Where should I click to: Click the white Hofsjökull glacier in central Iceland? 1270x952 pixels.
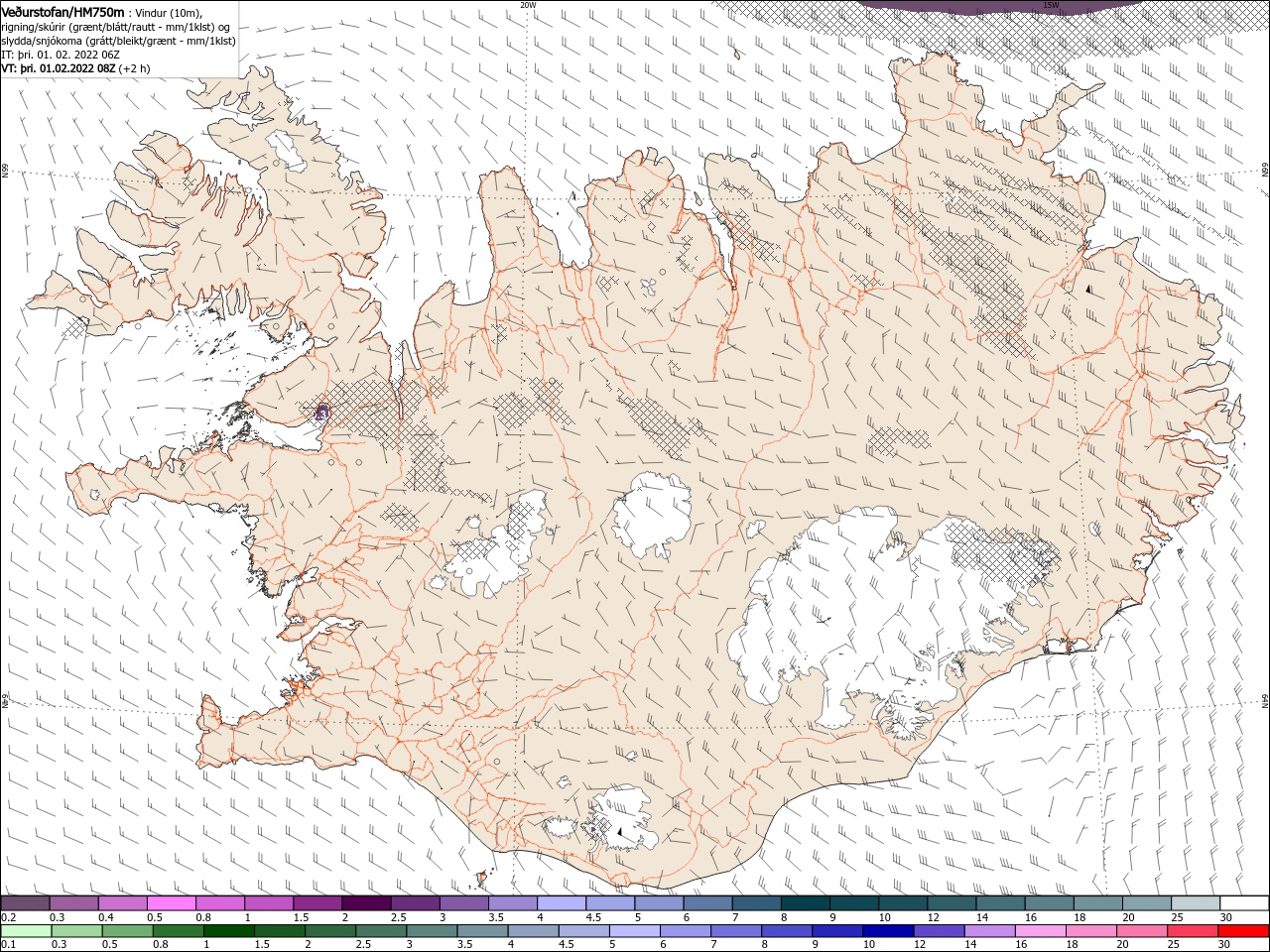653,516
